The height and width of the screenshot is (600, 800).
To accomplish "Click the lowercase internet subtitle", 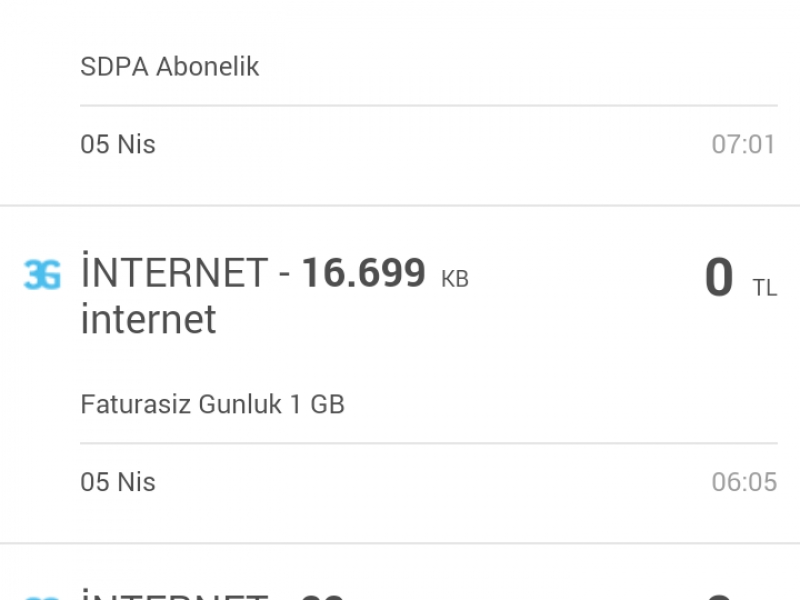I will tap(148, 320).
